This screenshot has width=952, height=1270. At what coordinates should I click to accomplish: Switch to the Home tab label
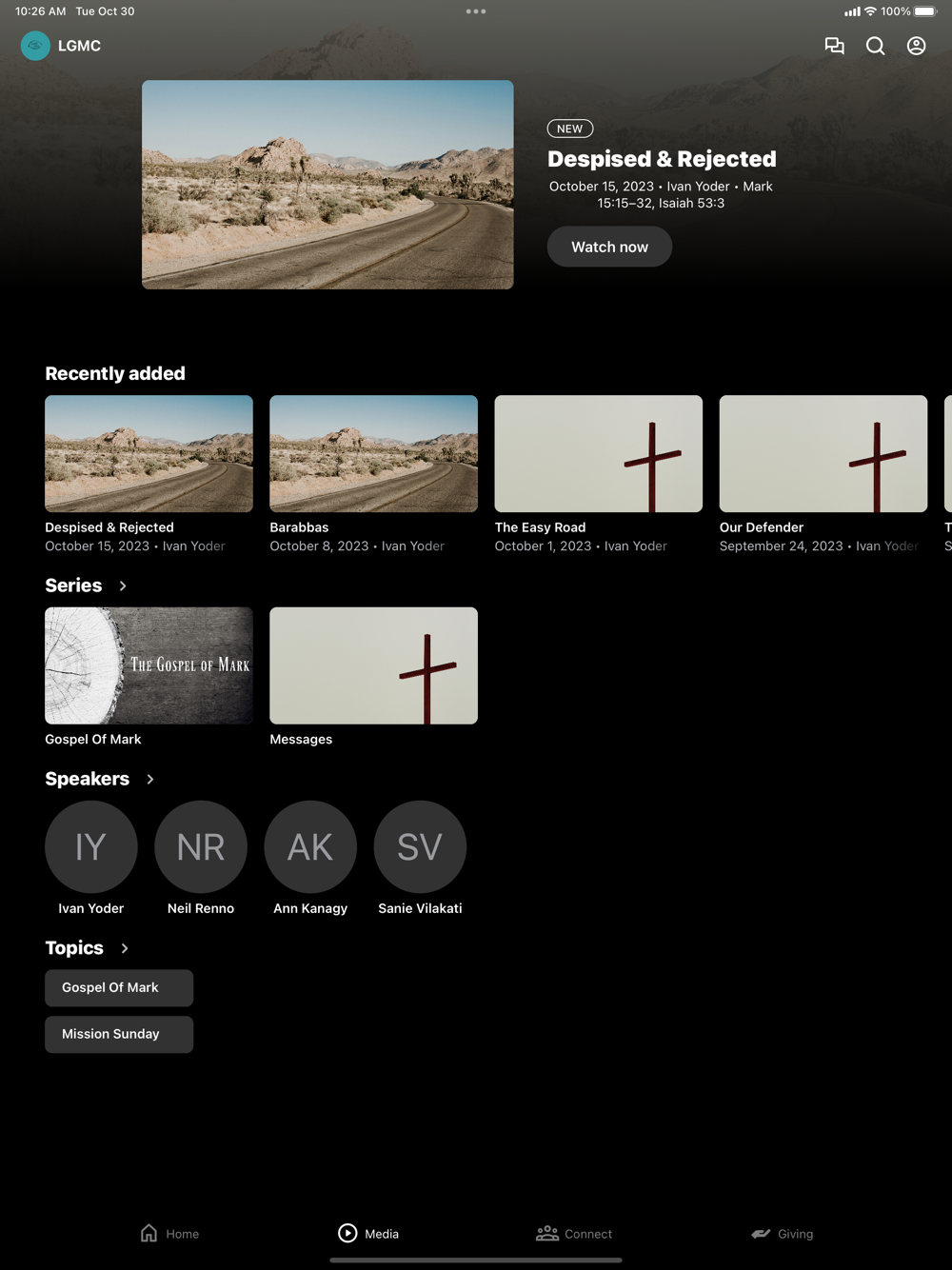point(183,1234)
